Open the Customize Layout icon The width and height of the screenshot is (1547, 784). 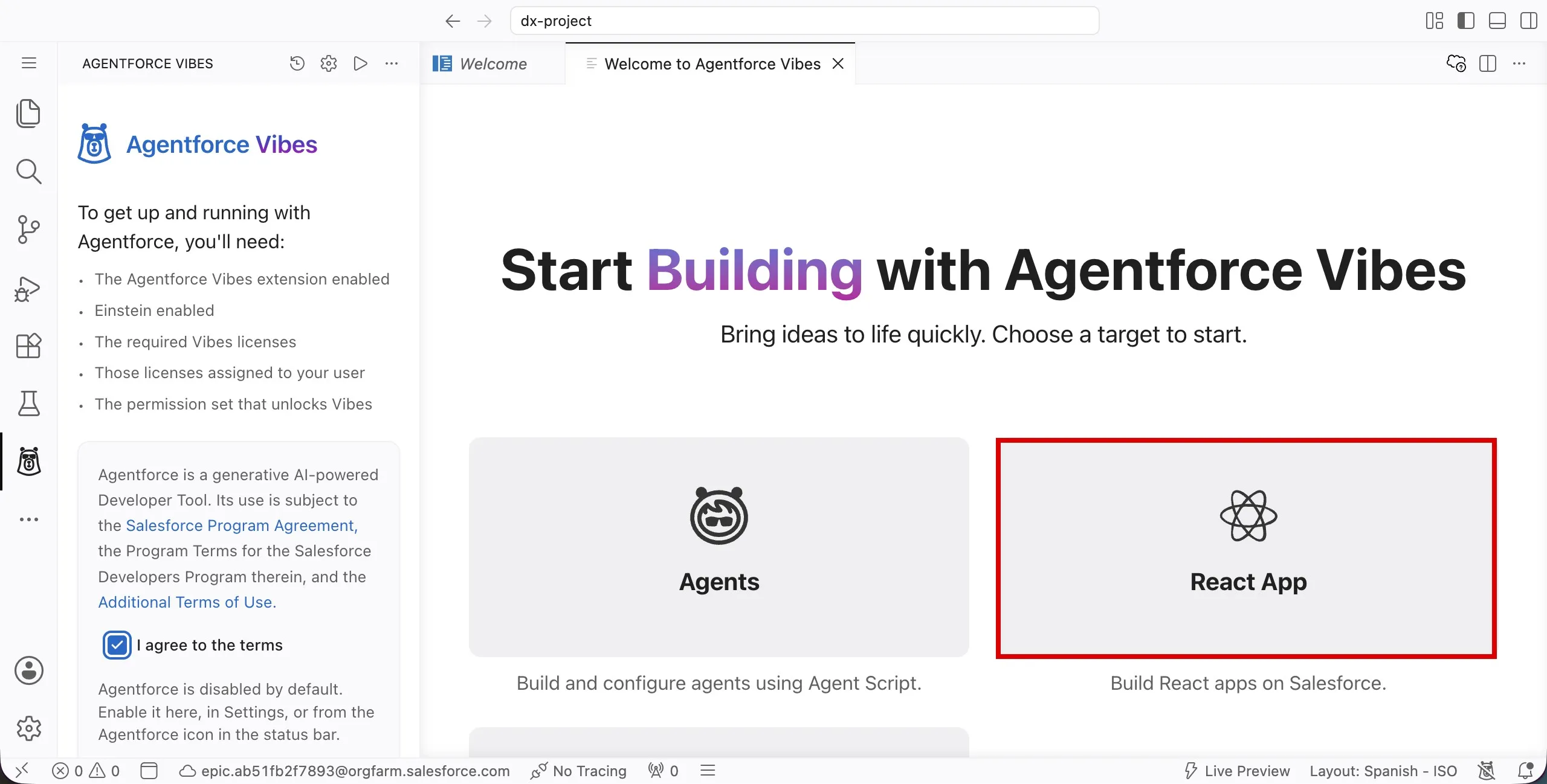coord(1434,21)
